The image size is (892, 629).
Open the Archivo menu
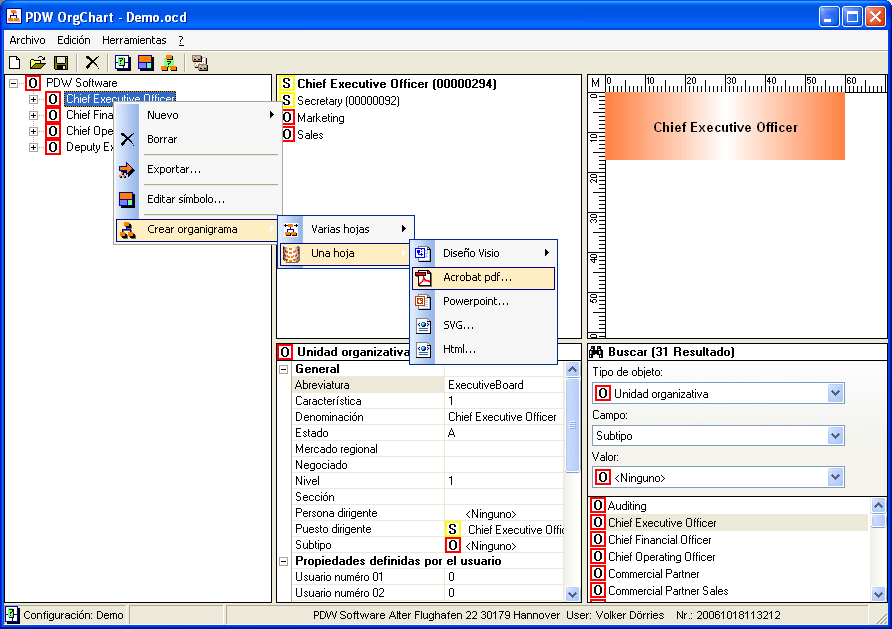point(27,40)
